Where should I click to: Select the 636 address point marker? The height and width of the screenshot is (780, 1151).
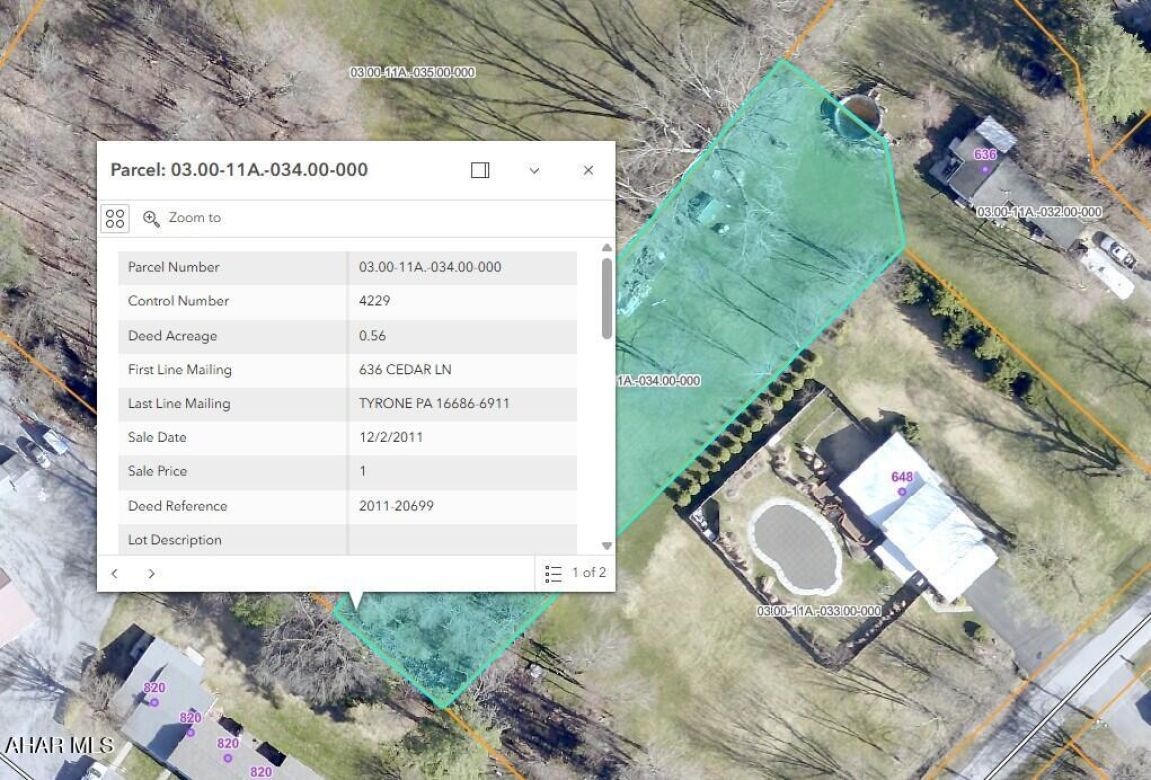(x=985, y=168)
